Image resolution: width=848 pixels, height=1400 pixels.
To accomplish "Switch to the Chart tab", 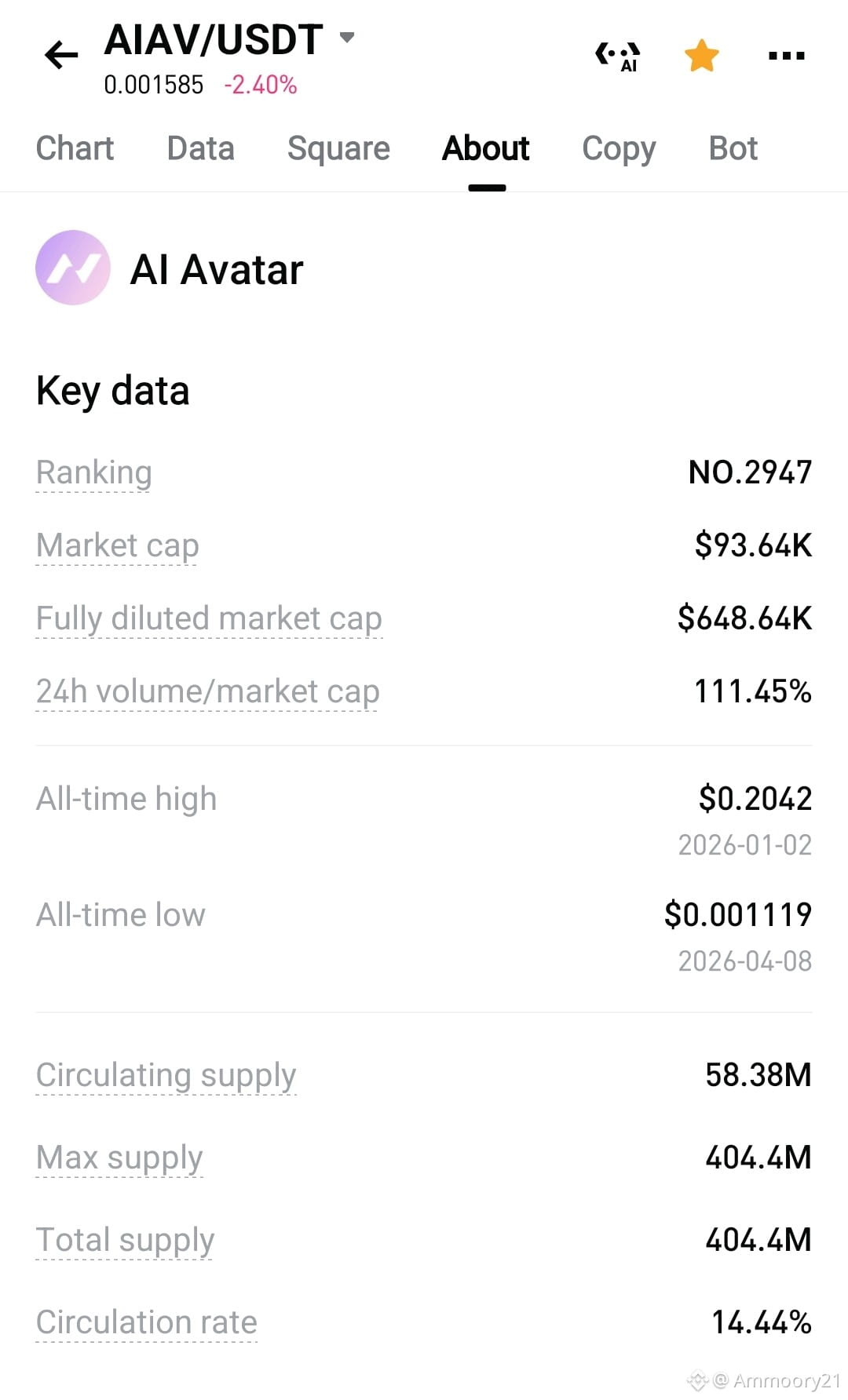I will (75, 148).
